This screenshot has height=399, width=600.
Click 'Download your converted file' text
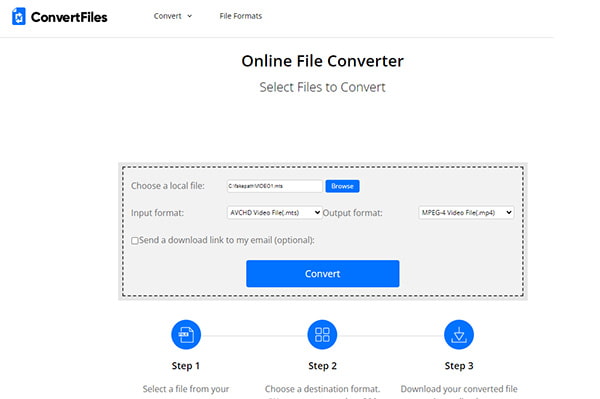coord(459,389)
